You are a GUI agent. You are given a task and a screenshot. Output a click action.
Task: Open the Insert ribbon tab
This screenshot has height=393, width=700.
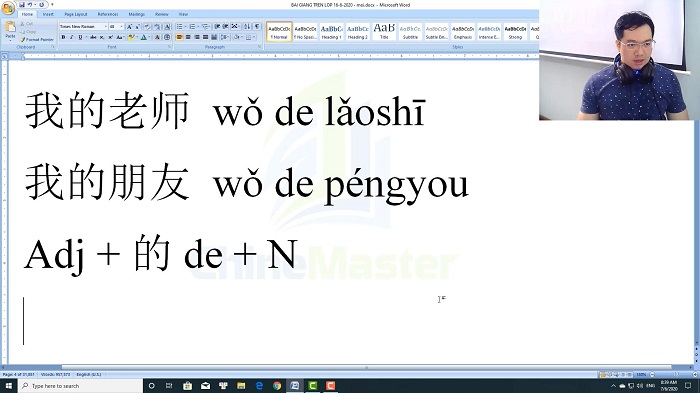pos(48,14)
